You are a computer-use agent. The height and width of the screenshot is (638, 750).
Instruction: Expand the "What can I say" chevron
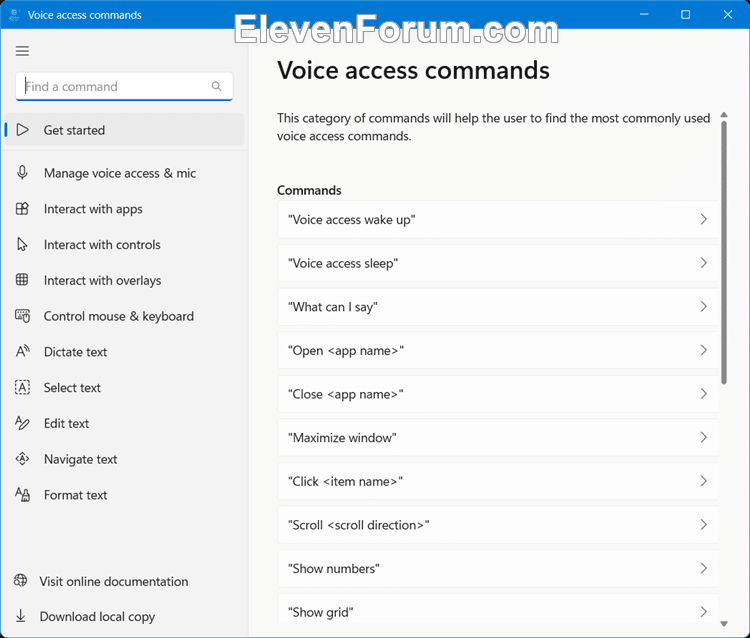coord(703,306)
